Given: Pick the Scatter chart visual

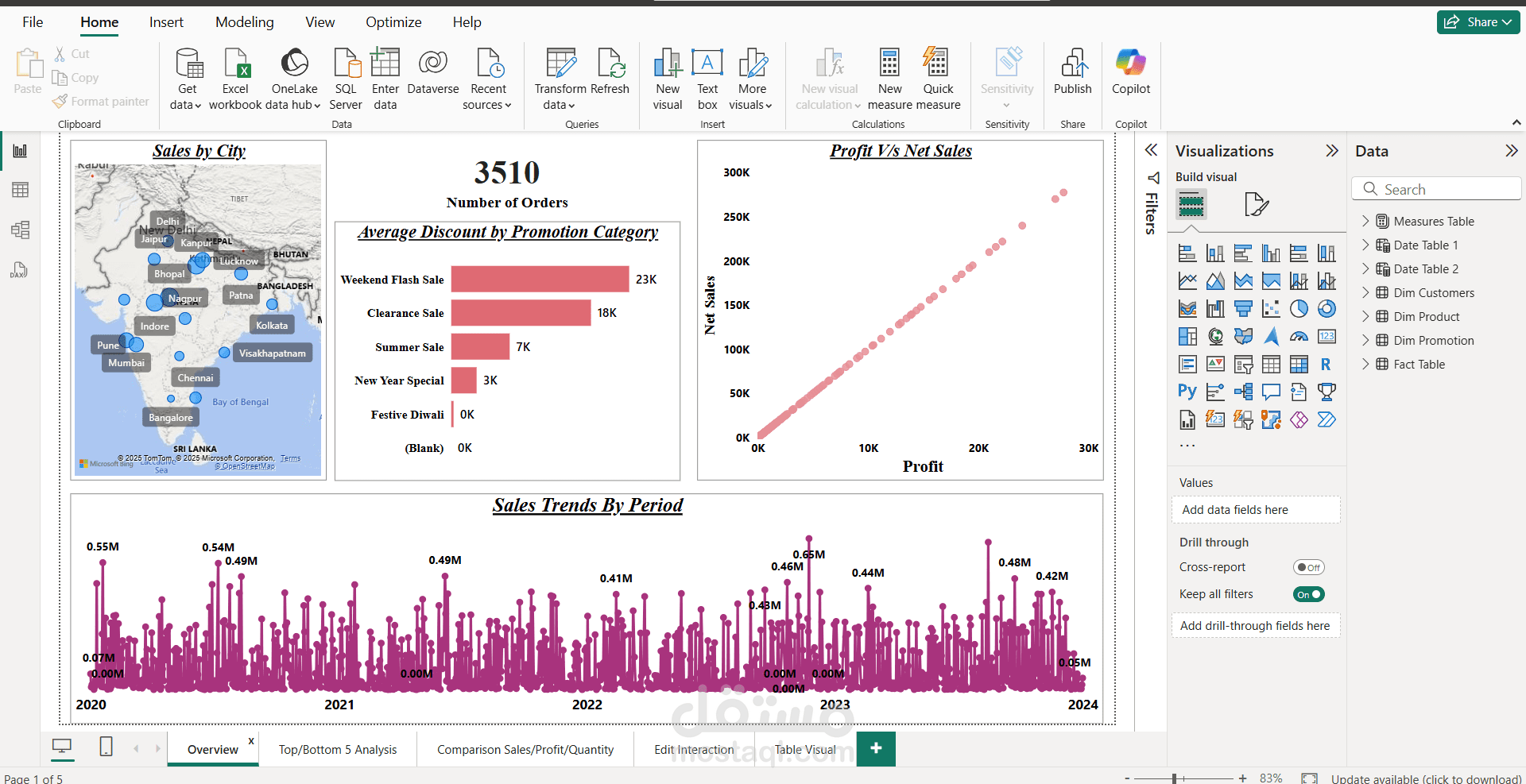Looking at the screenshot, I should [1271, 309].
